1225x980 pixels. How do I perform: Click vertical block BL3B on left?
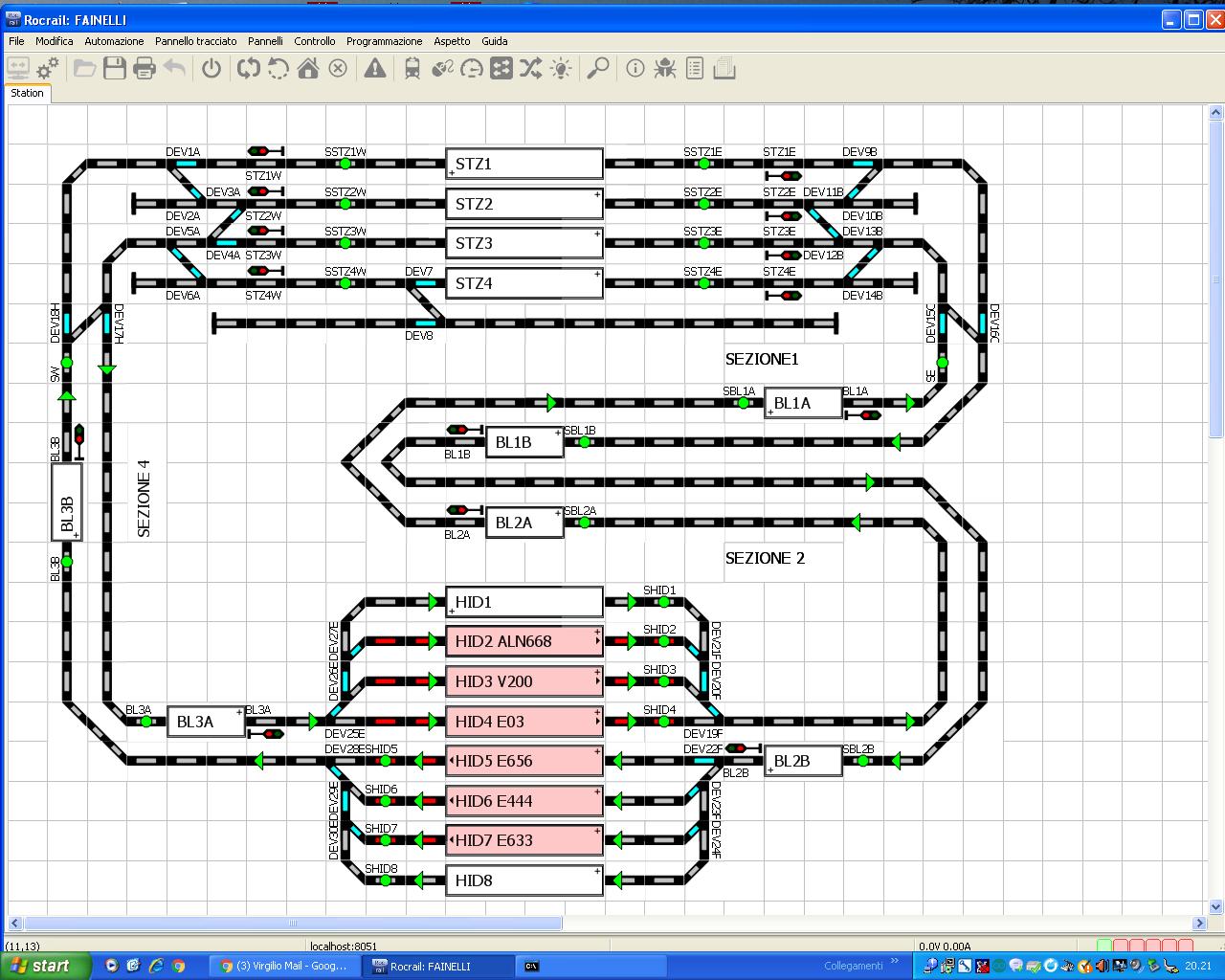tap(66, 502)
